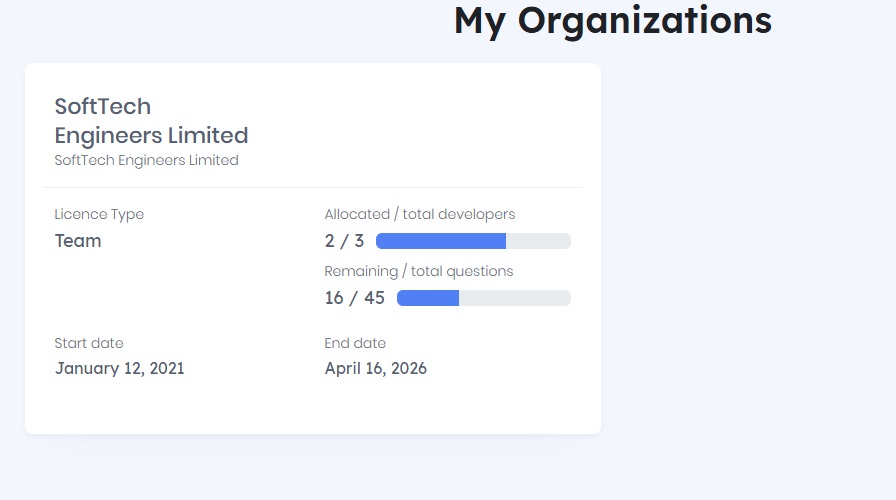Screen dimensions: 896x500
Task: Click the blue filled part of developers bar
Action: point(440,241)
